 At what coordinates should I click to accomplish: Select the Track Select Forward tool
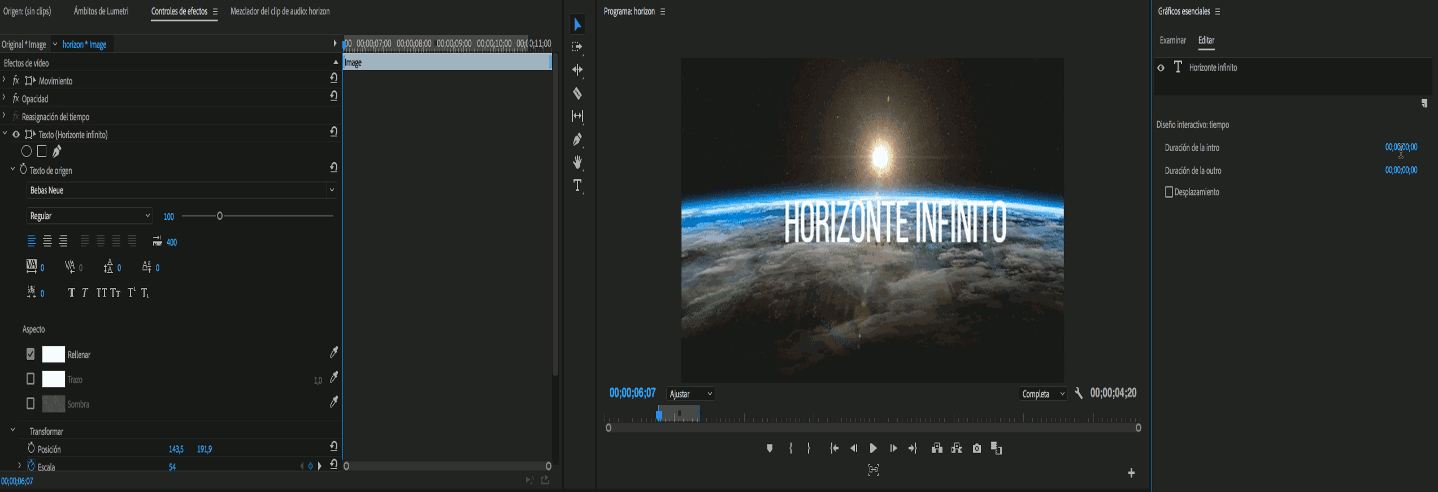point(577,47)
